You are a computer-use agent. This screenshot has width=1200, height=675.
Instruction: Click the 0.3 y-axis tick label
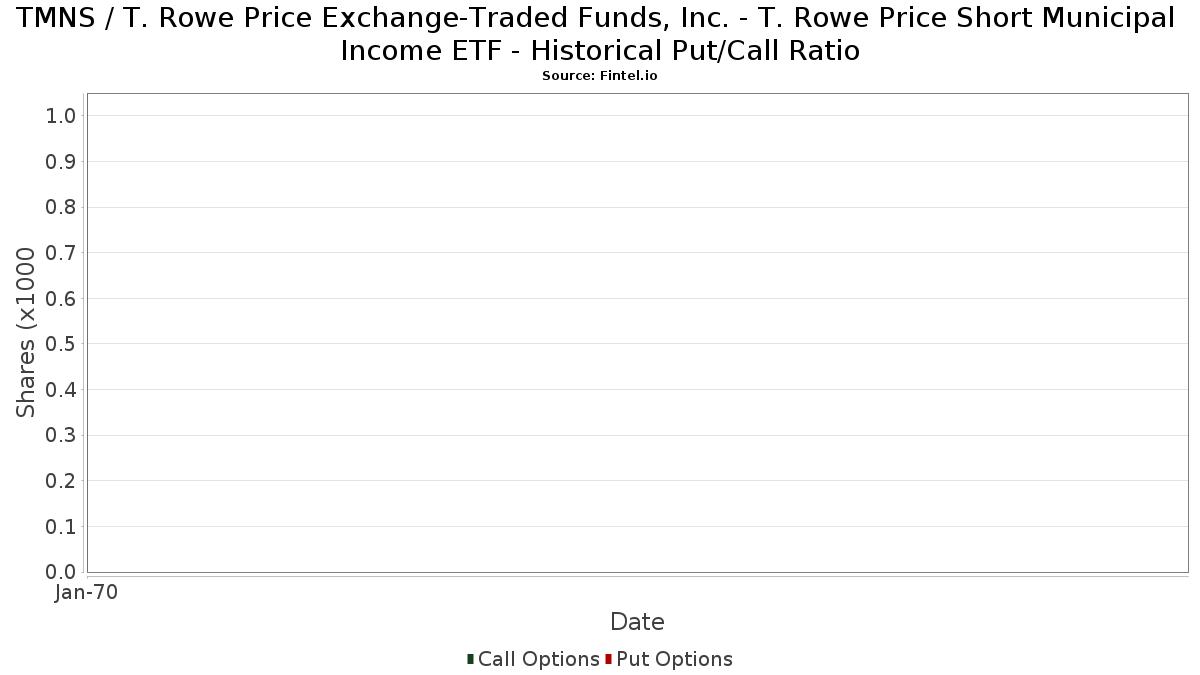click(x=61, y=436)
